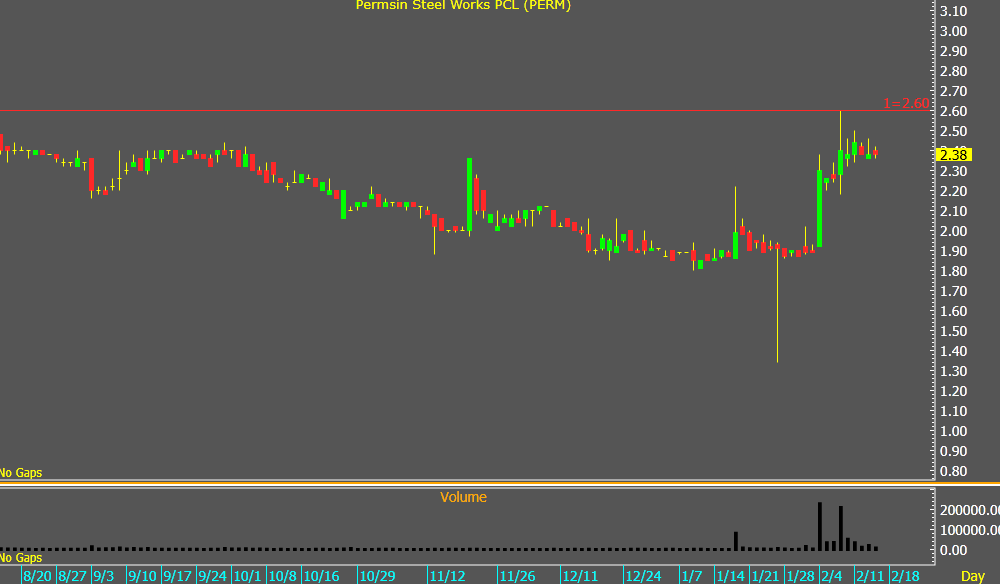The width and height of the screenshot is (1000, 584).
Task: Select the 10/29 date marker
Action: coord(377,576)
